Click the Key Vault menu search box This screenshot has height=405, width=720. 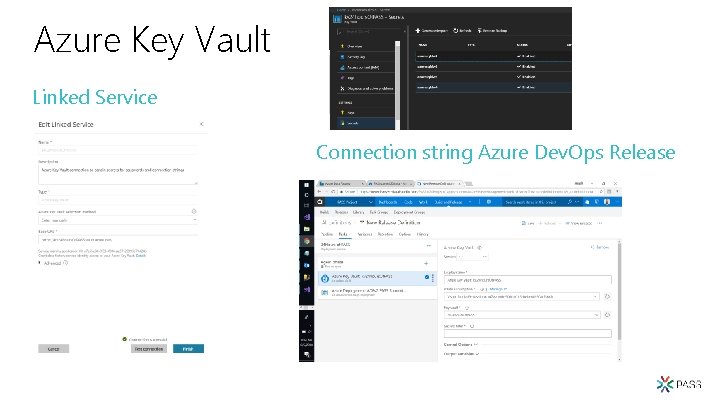pos(371,32)
